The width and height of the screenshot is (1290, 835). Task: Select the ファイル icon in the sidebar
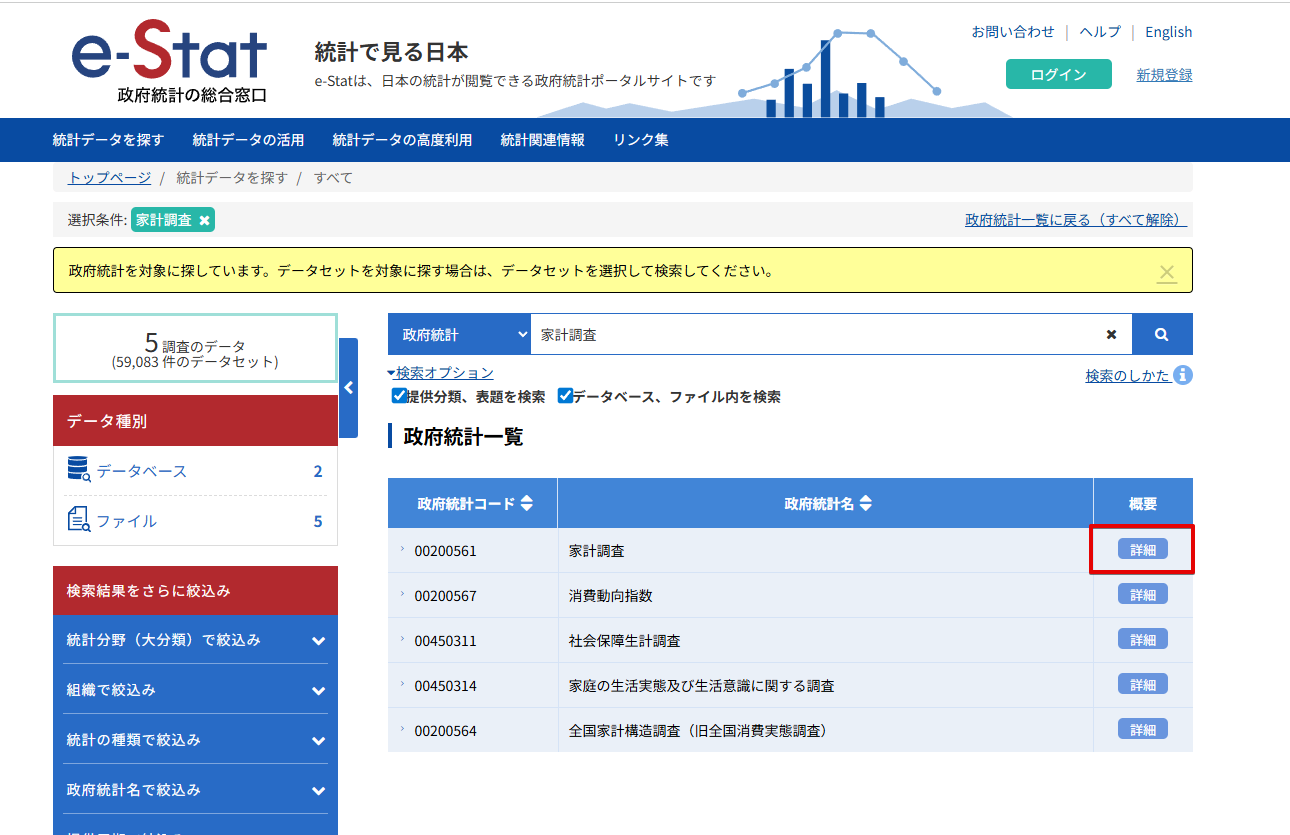click(x=79, y=520)
